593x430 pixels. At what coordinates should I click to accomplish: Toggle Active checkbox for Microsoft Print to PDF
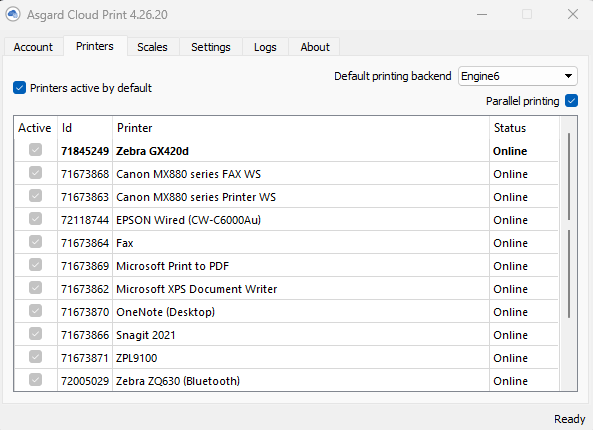pos(36,265)
